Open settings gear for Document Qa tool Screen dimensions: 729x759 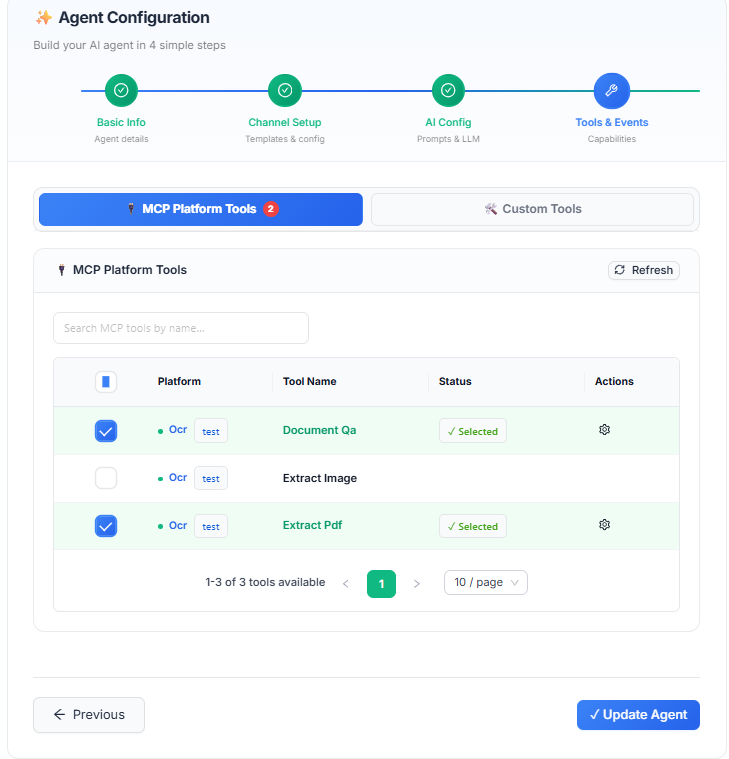(x=604, y=430)
